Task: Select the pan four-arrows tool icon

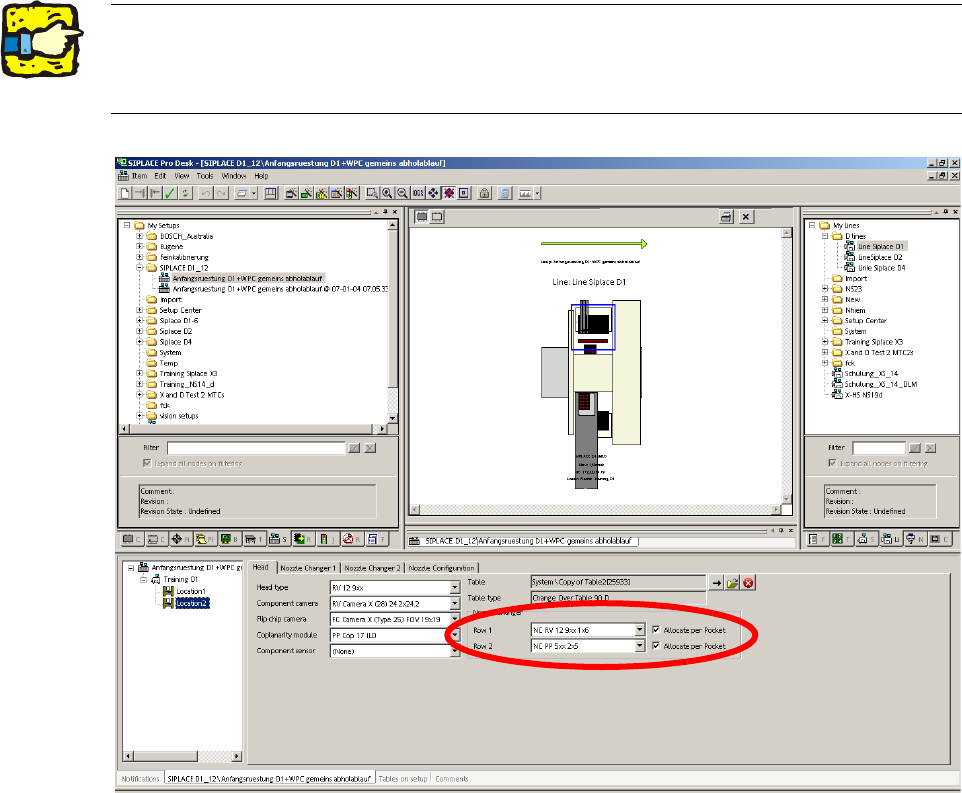Action: click(433, 193)
